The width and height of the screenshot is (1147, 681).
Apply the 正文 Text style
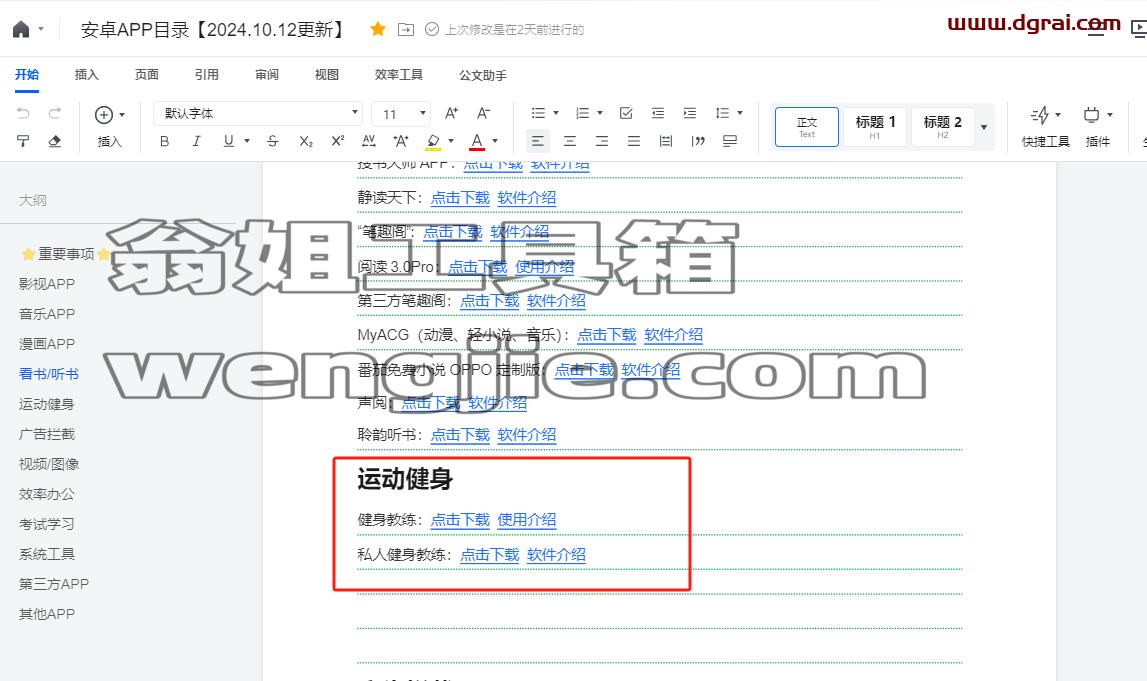pyautogui.click(x=807, y=127)
